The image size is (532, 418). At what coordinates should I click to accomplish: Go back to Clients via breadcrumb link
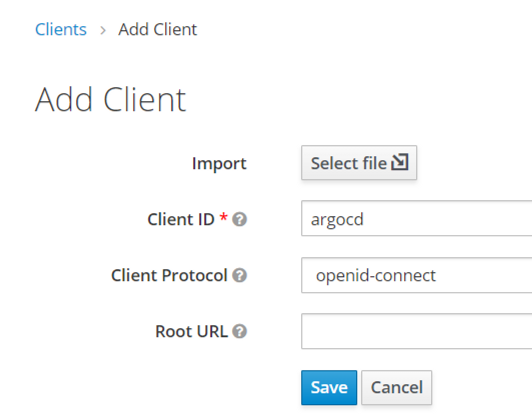click(61, 29)
